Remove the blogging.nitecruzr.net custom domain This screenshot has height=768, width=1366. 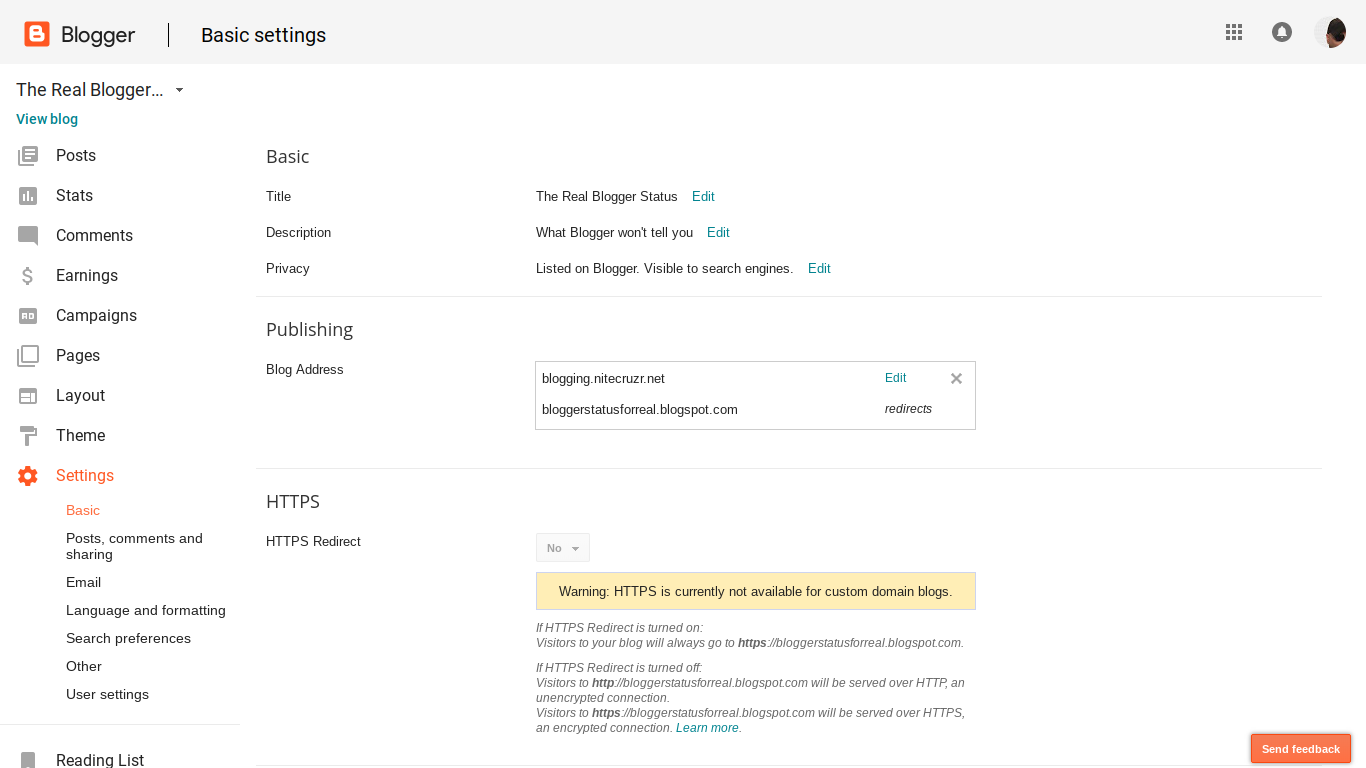click(956, 378)
